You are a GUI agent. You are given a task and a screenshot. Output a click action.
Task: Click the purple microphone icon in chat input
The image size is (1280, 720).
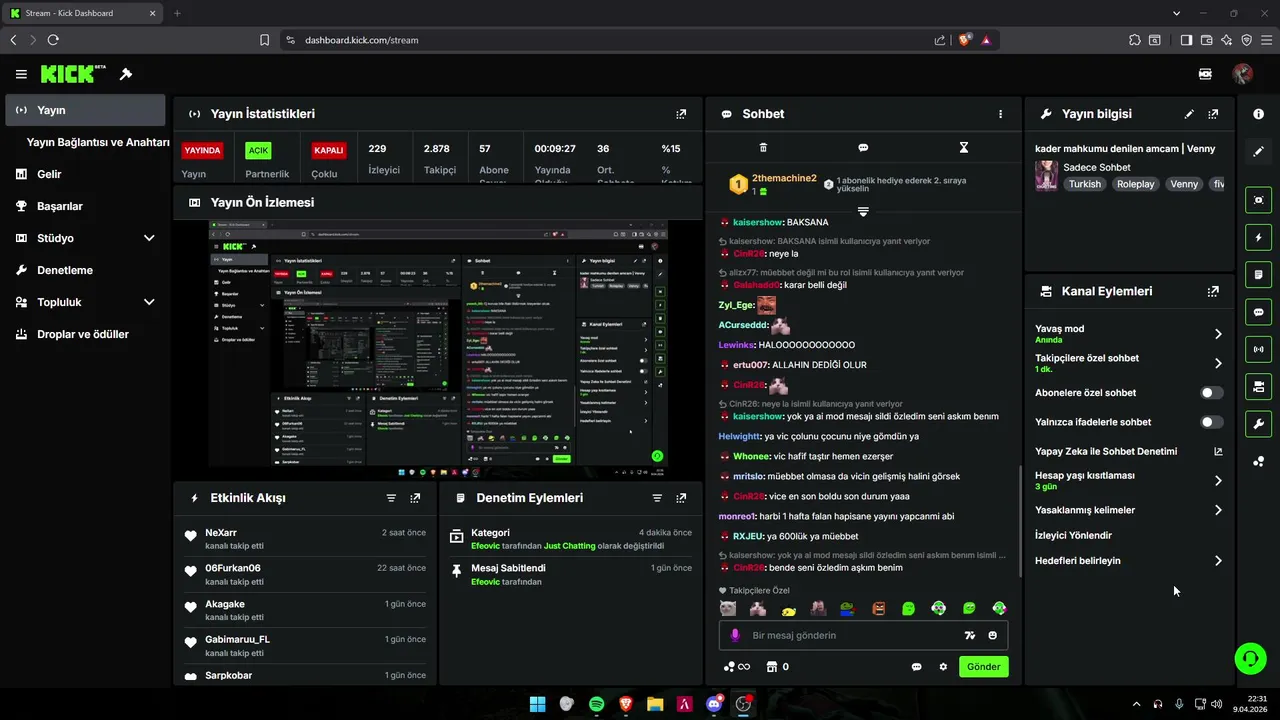[x=735, y=635]
